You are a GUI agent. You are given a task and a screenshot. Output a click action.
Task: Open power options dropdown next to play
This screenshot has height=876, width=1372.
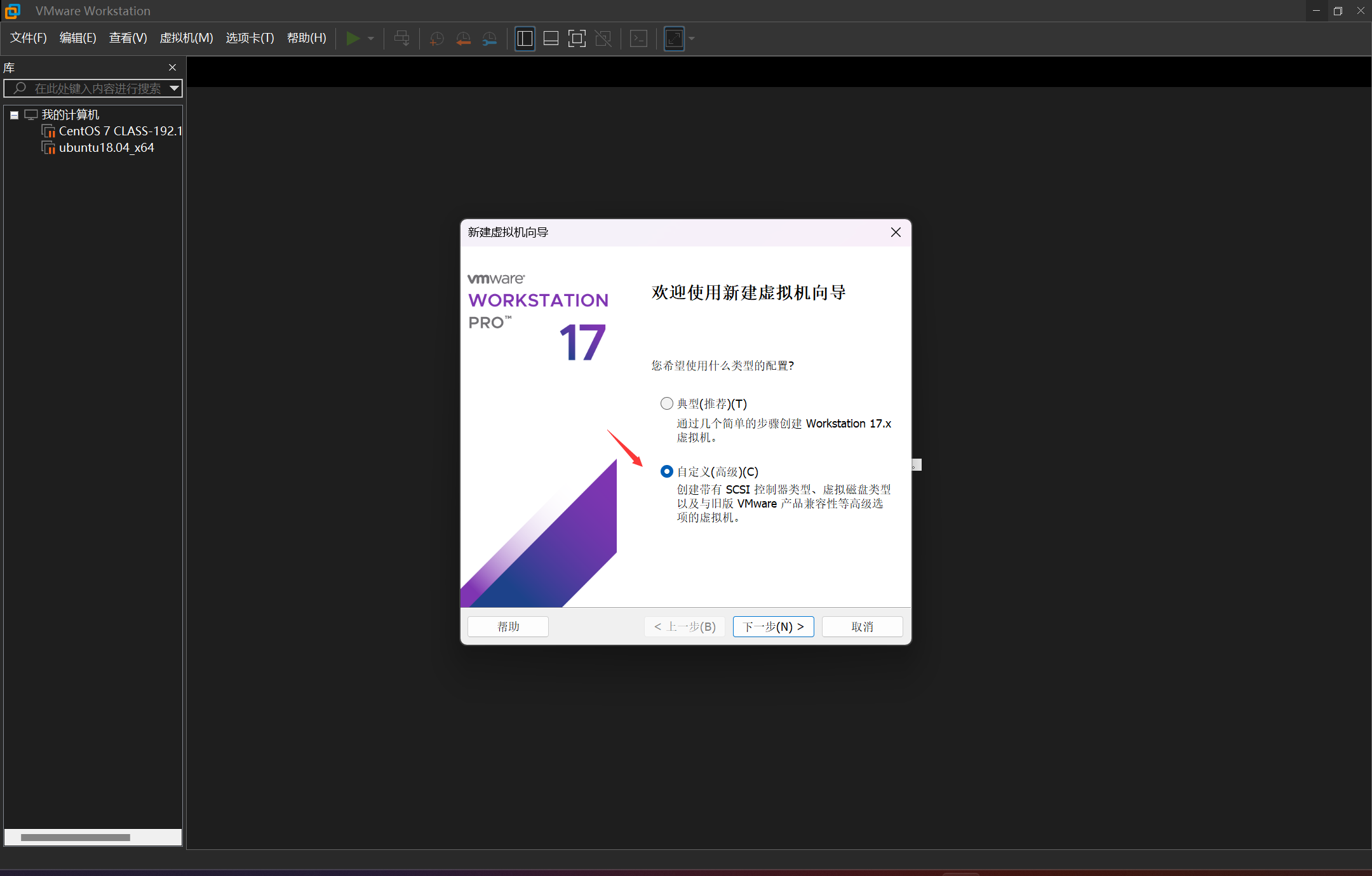[x=371, y=39]
